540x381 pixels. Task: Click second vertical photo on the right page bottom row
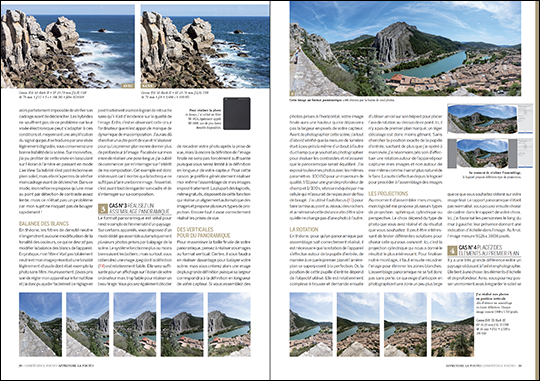358,325
